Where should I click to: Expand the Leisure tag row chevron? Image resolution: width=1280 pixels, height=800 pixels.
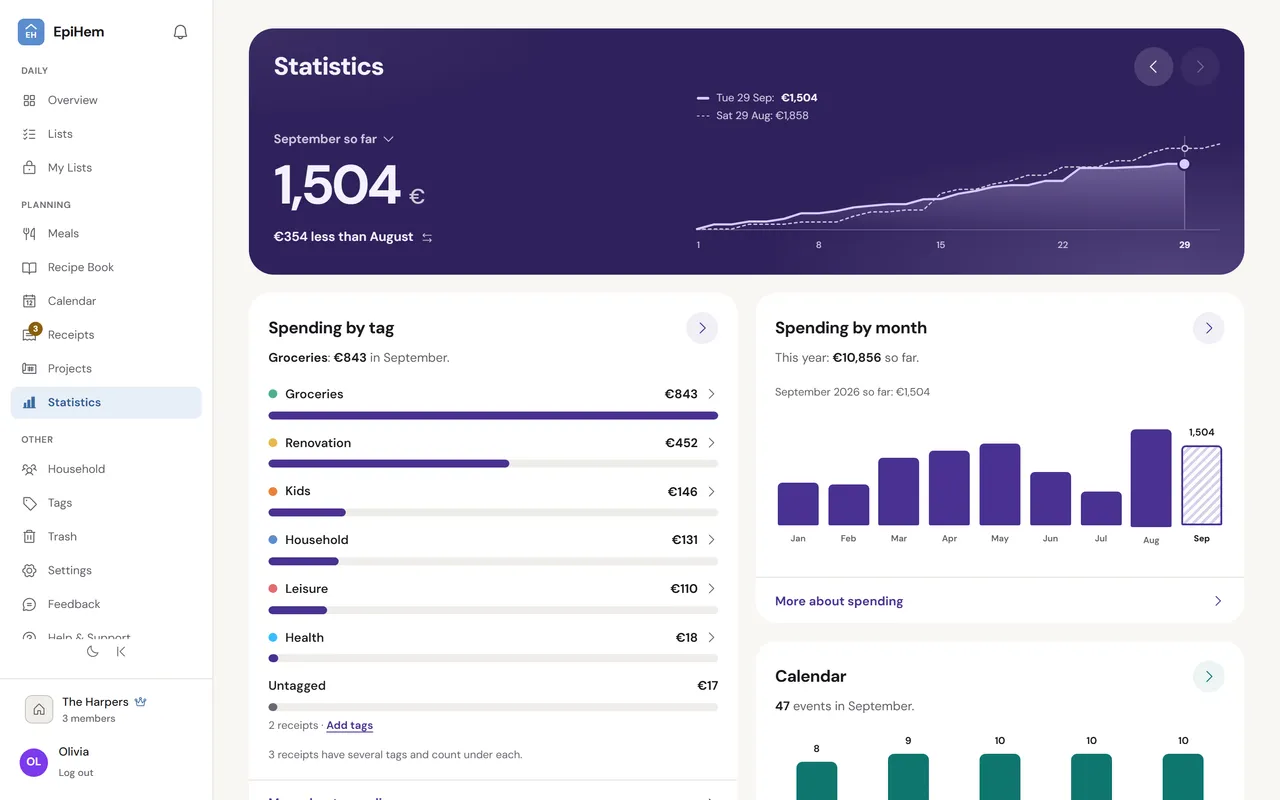pyautogui.click(x=711, y=589)
